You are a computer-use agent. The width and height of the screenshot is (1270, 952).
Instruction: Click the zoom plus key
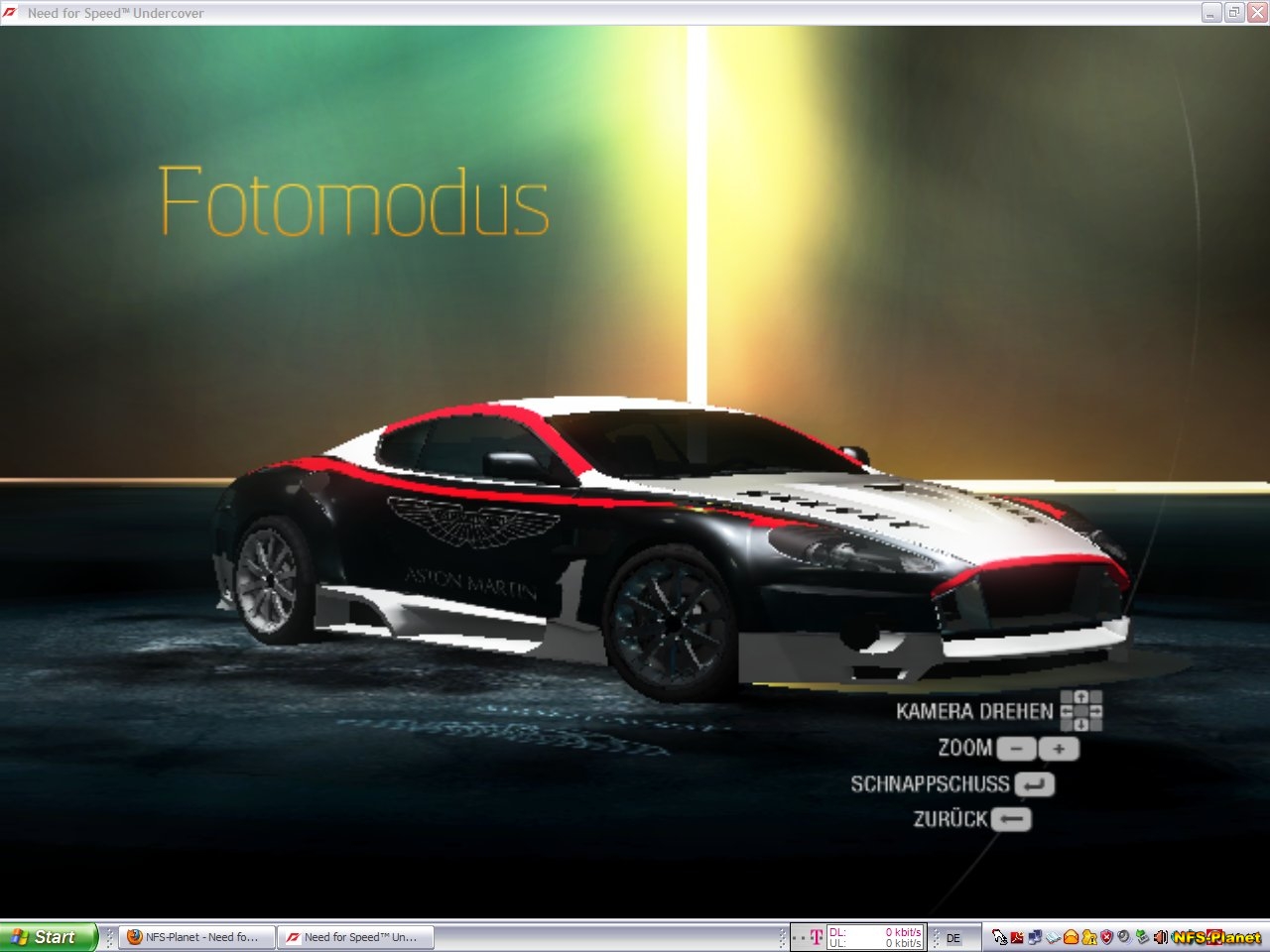[x=1059, y=749]
